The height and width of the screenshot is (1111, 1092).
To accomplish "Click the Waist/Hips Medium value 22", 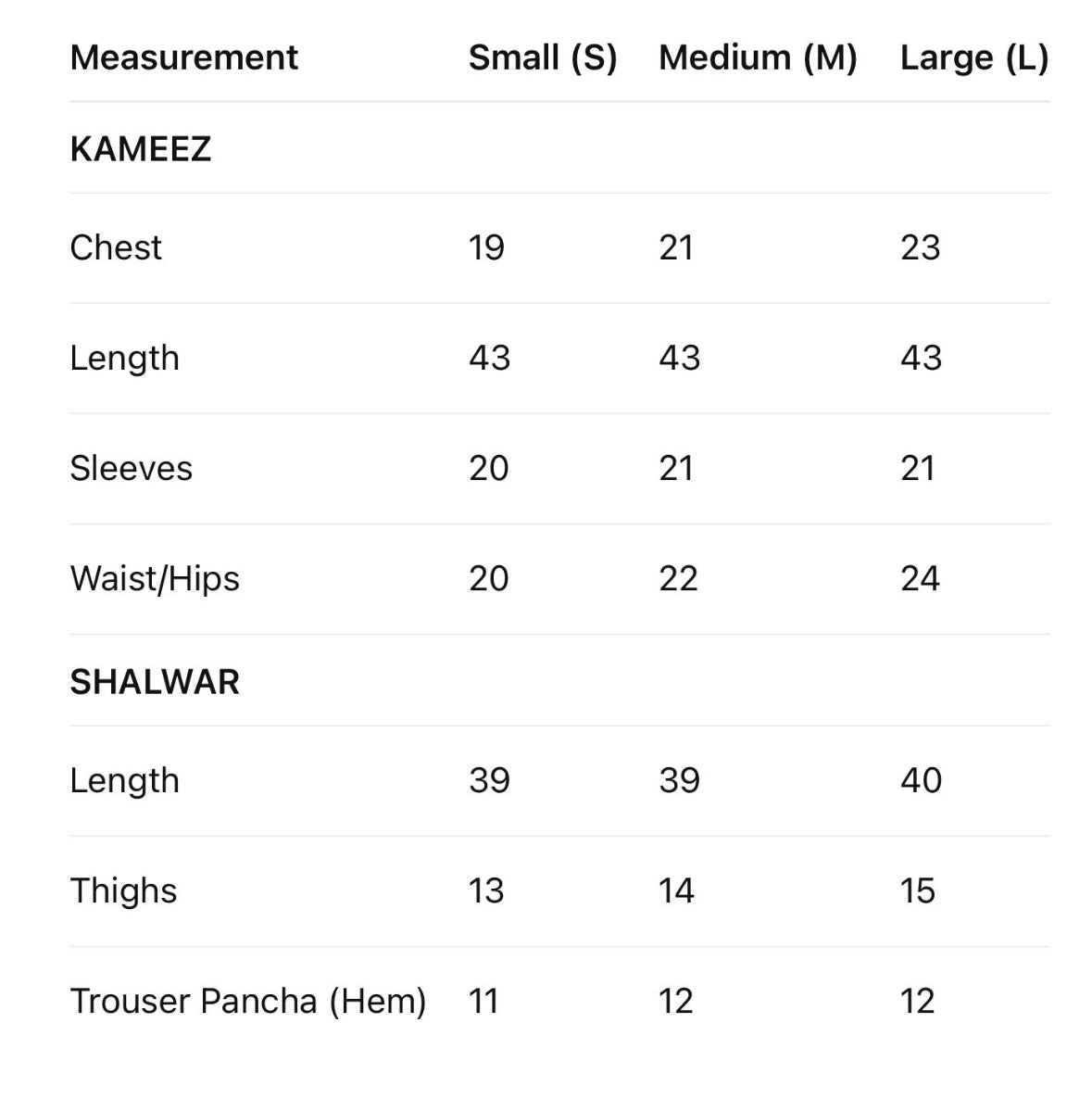I will (678, 578).
